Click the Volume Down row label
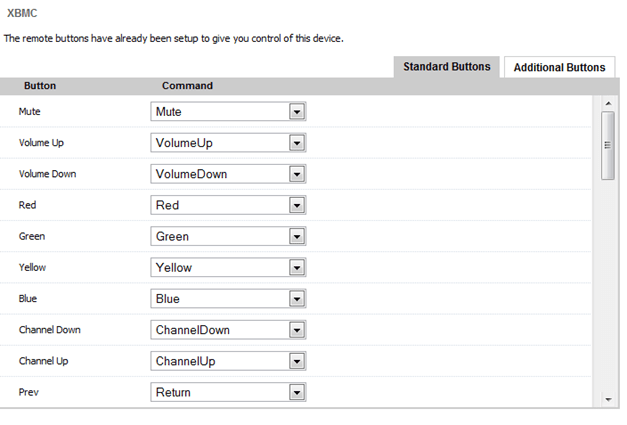 coord(47,174)
